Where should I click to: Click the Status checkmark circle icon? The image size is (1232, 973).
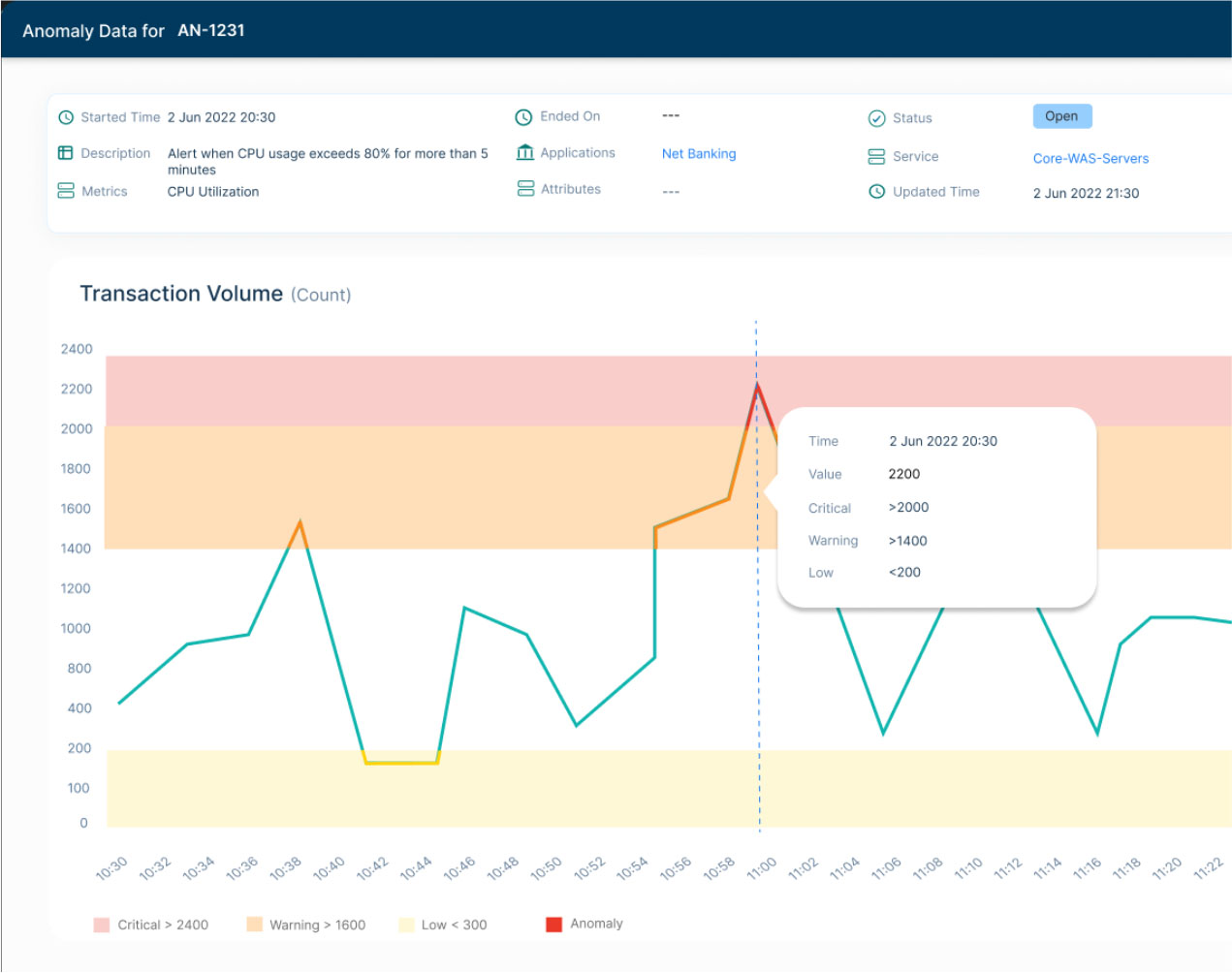876,118
